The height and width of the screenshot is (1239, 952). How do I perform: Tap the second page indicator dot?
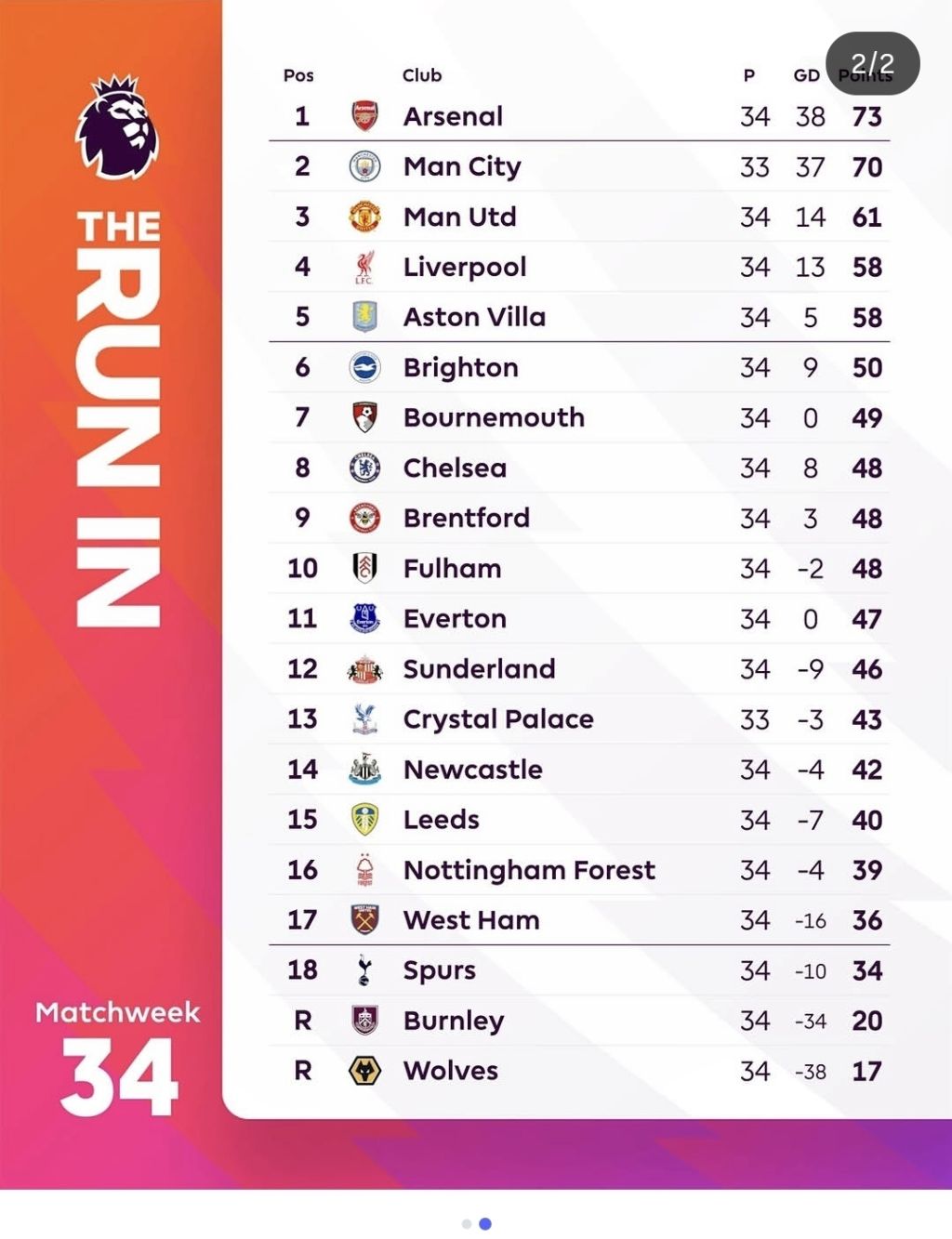[x=485, y=1224]
